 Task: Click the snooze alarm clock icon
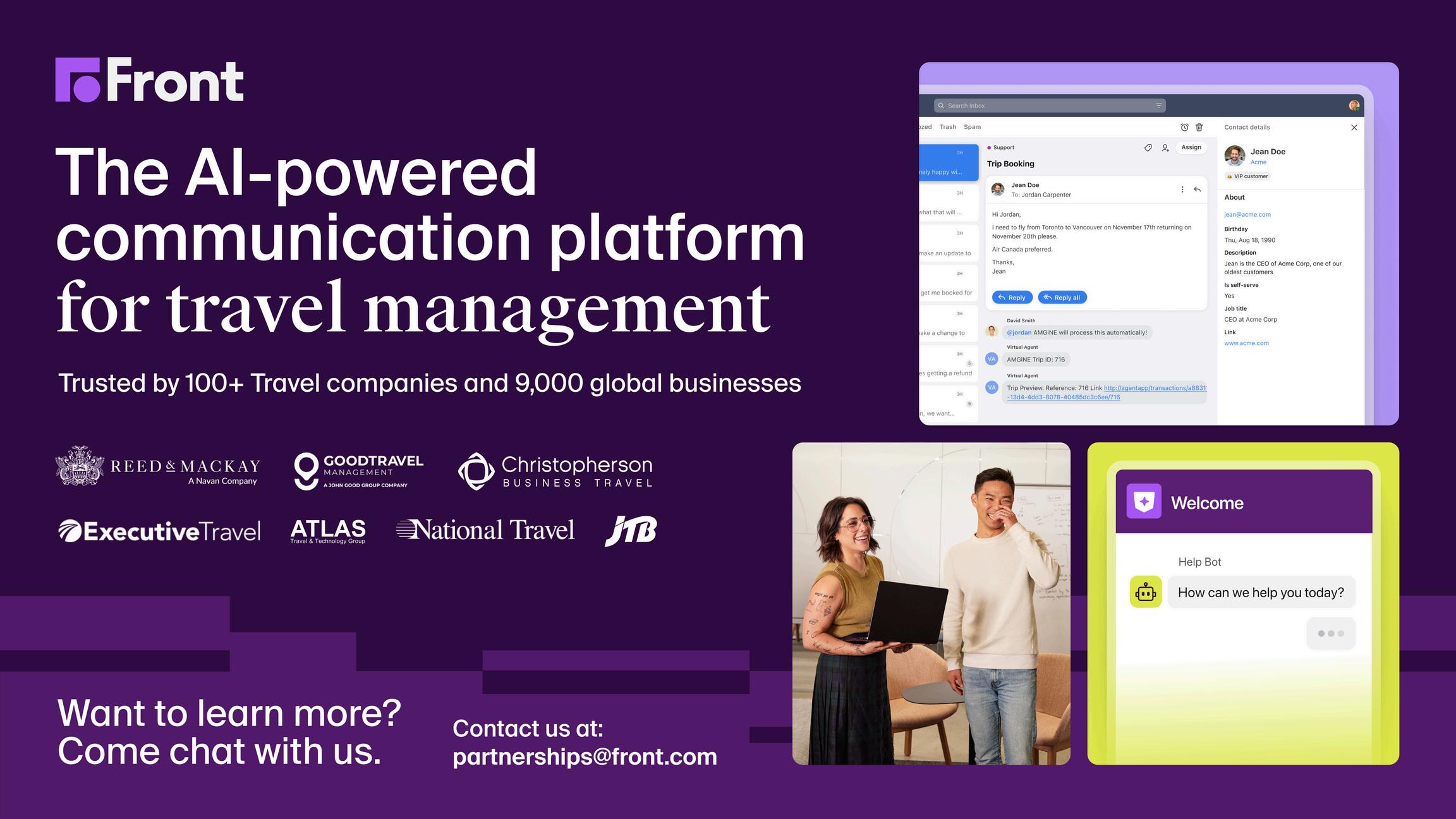1184,127
